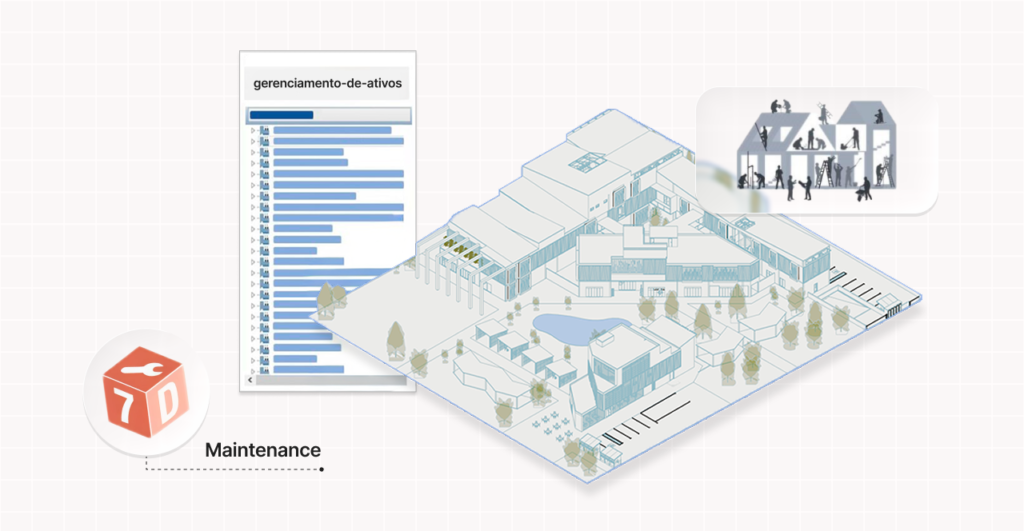Click the asset icon on the second tree row
The height and width of the screenshot is (531, 1024).
click(x=265, y=141)
